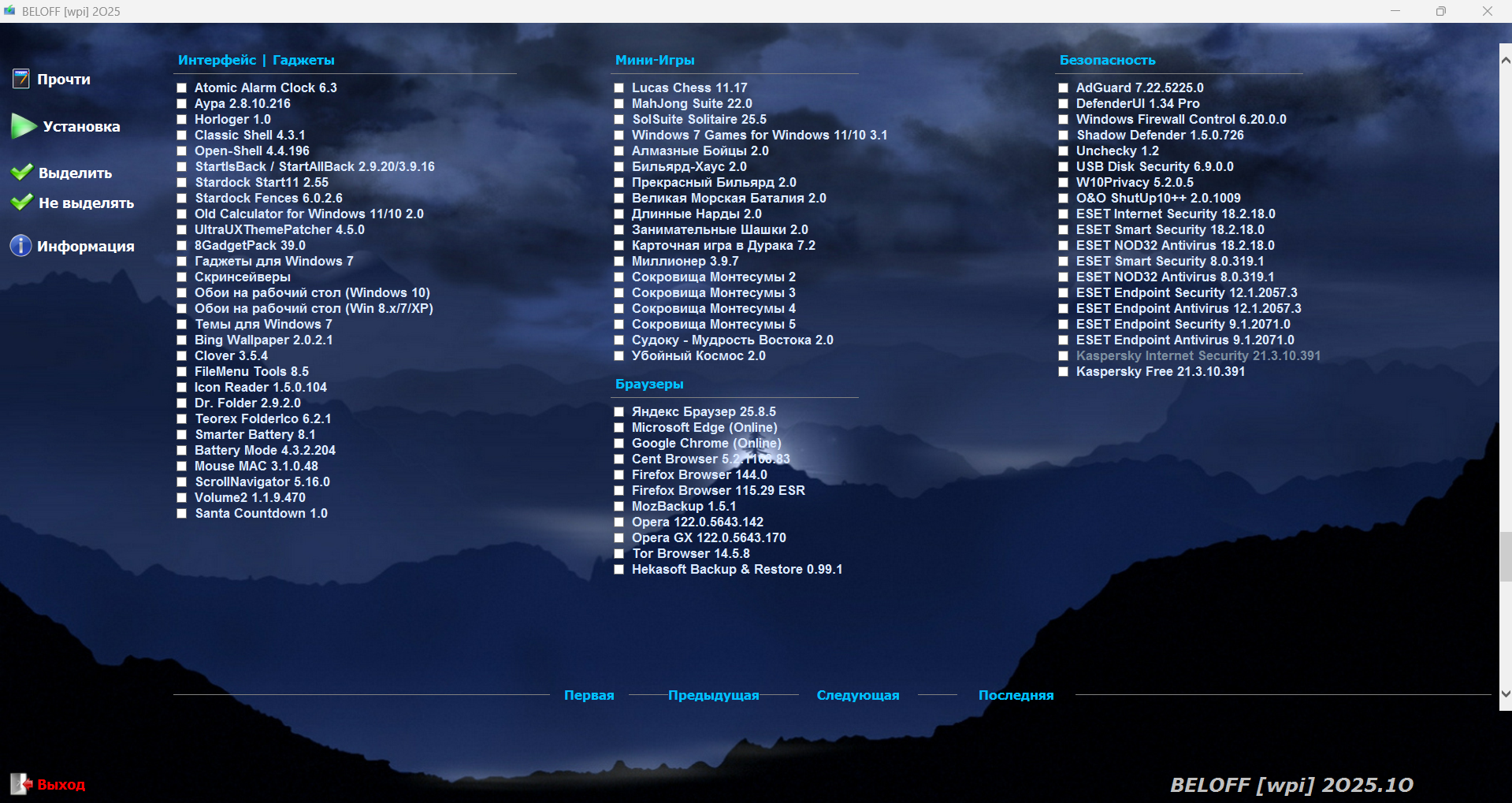Click the restore window icon in title bar
1512x803 pixels.
coord(1440,11)
